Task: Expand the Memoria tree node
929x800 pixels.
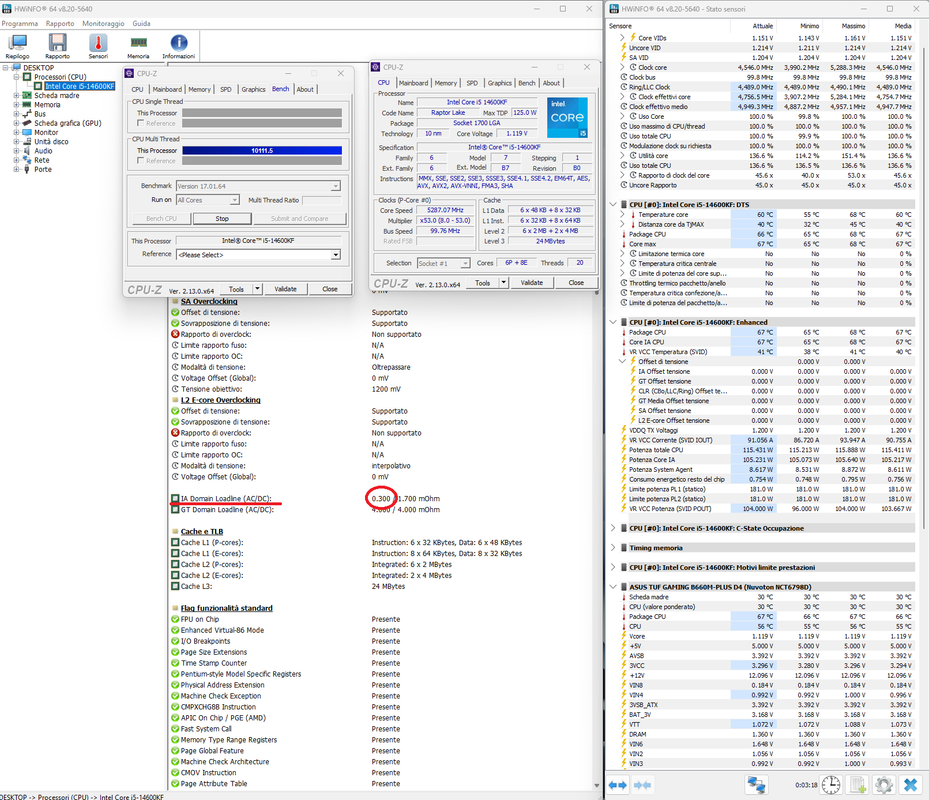Action: point(17,105)
